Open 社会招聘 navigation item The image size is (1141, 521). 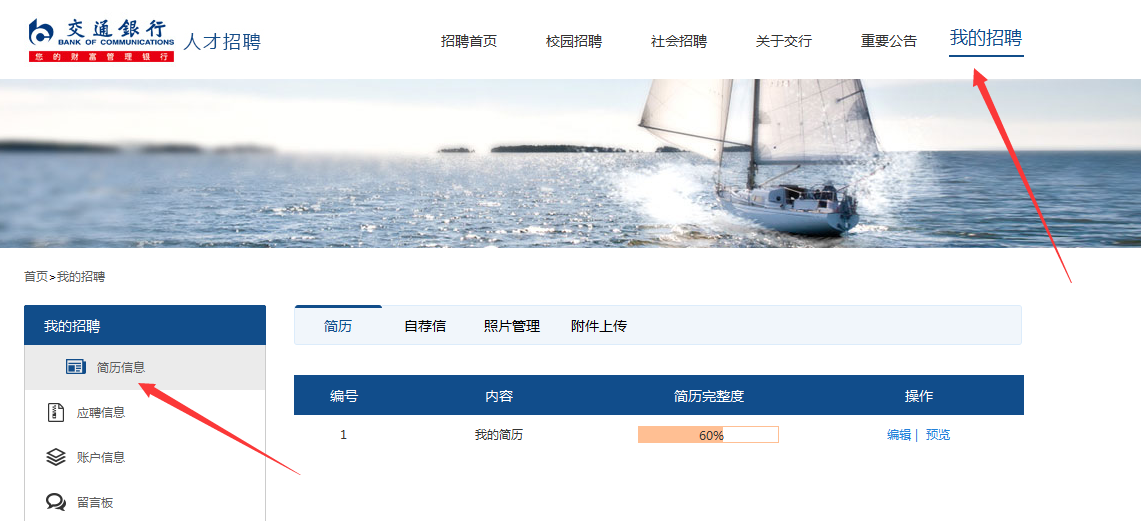point(679,41)
